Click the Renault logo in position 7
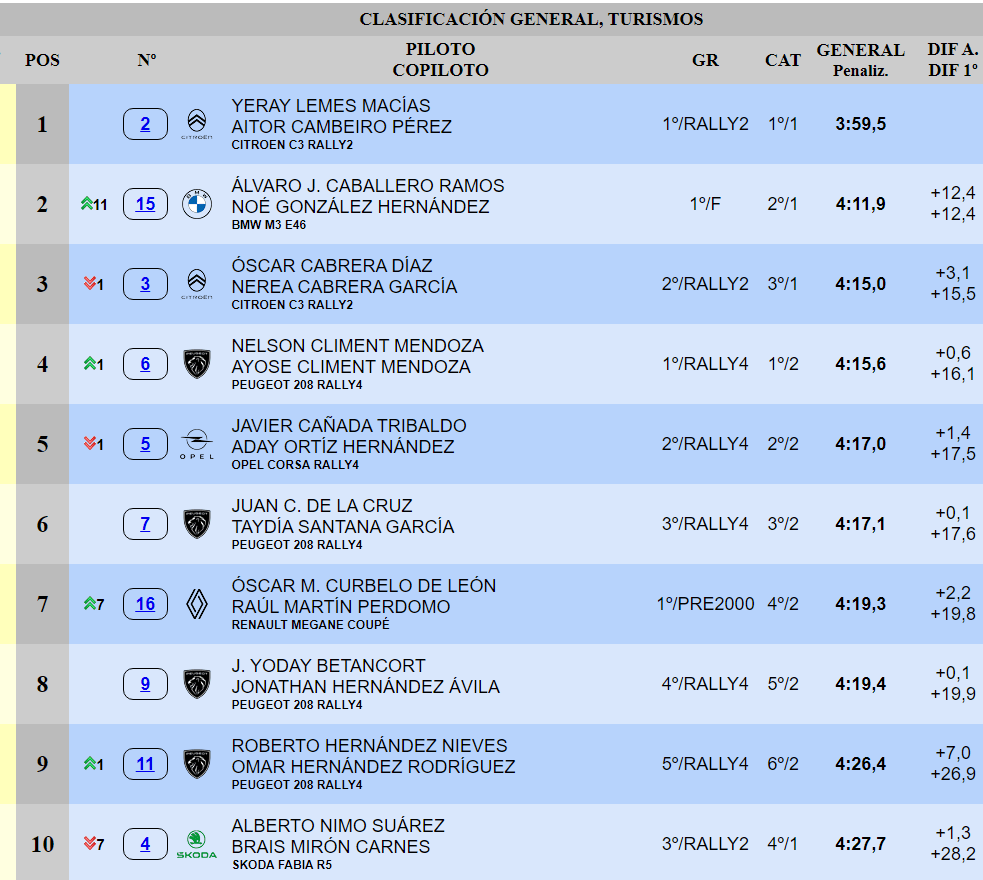Viewport: 983px width, 880px height. click(x=197, y=604)
